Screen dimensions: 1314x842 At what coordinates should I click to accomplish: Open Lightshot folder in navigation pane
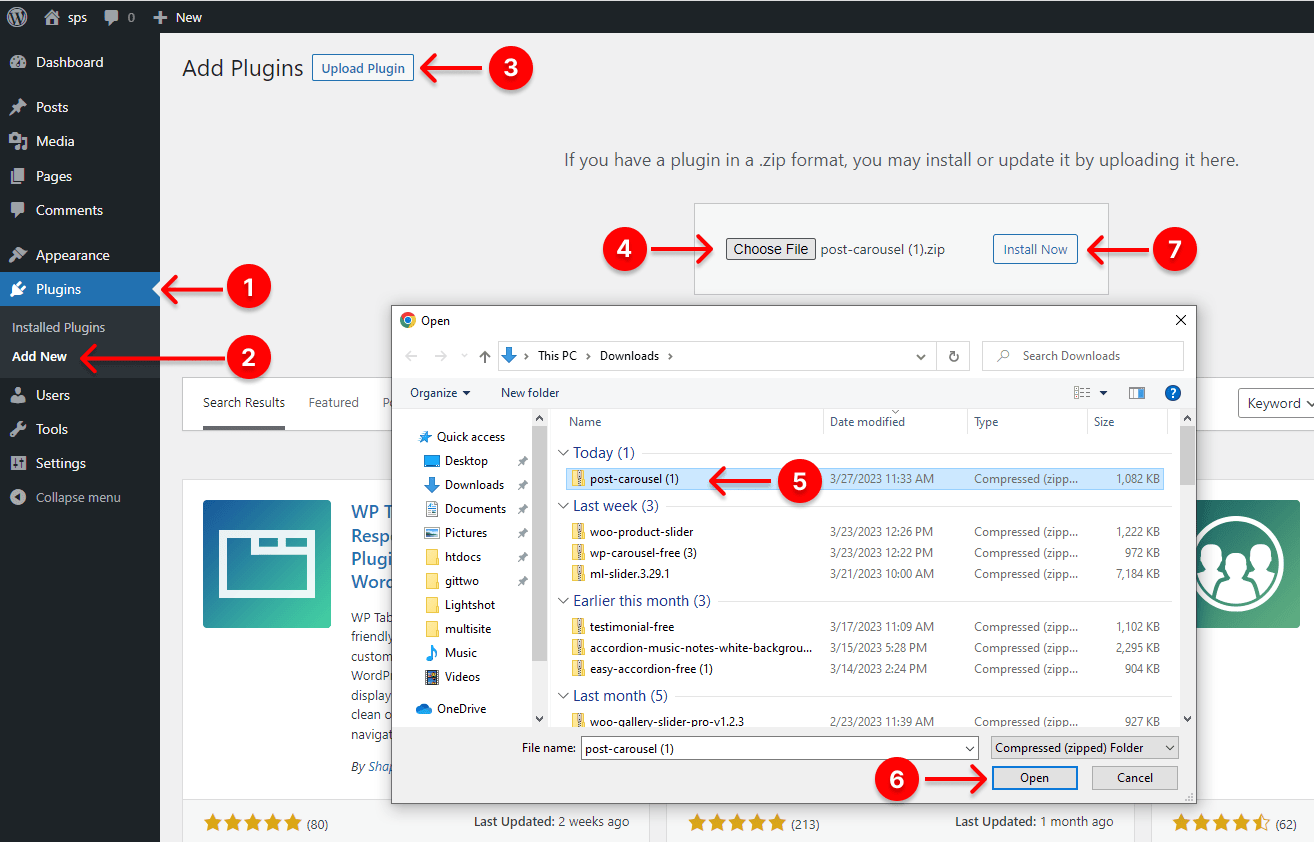click(470, 605)
